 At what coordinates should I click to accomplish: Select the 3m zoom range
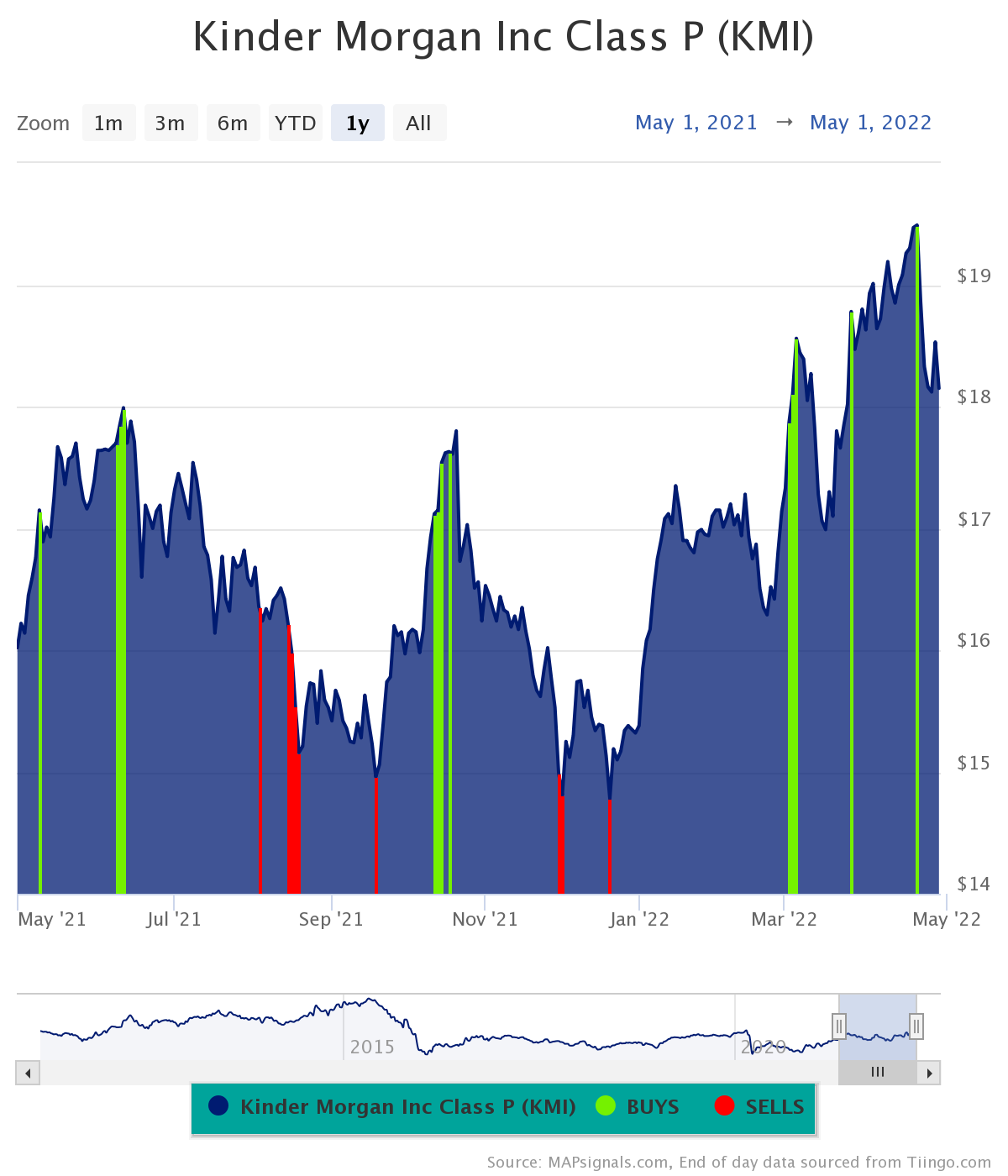tap(171, 123)
